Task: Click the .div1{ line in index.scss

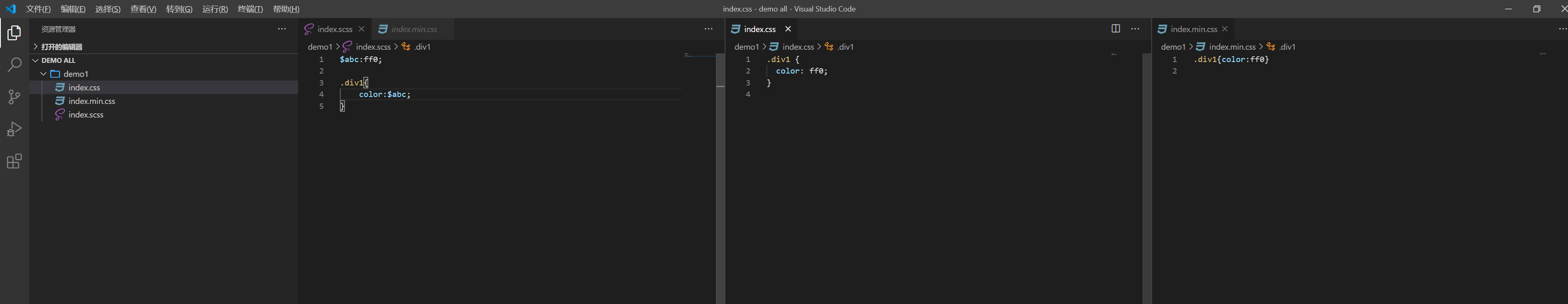Action: point(354,83)
